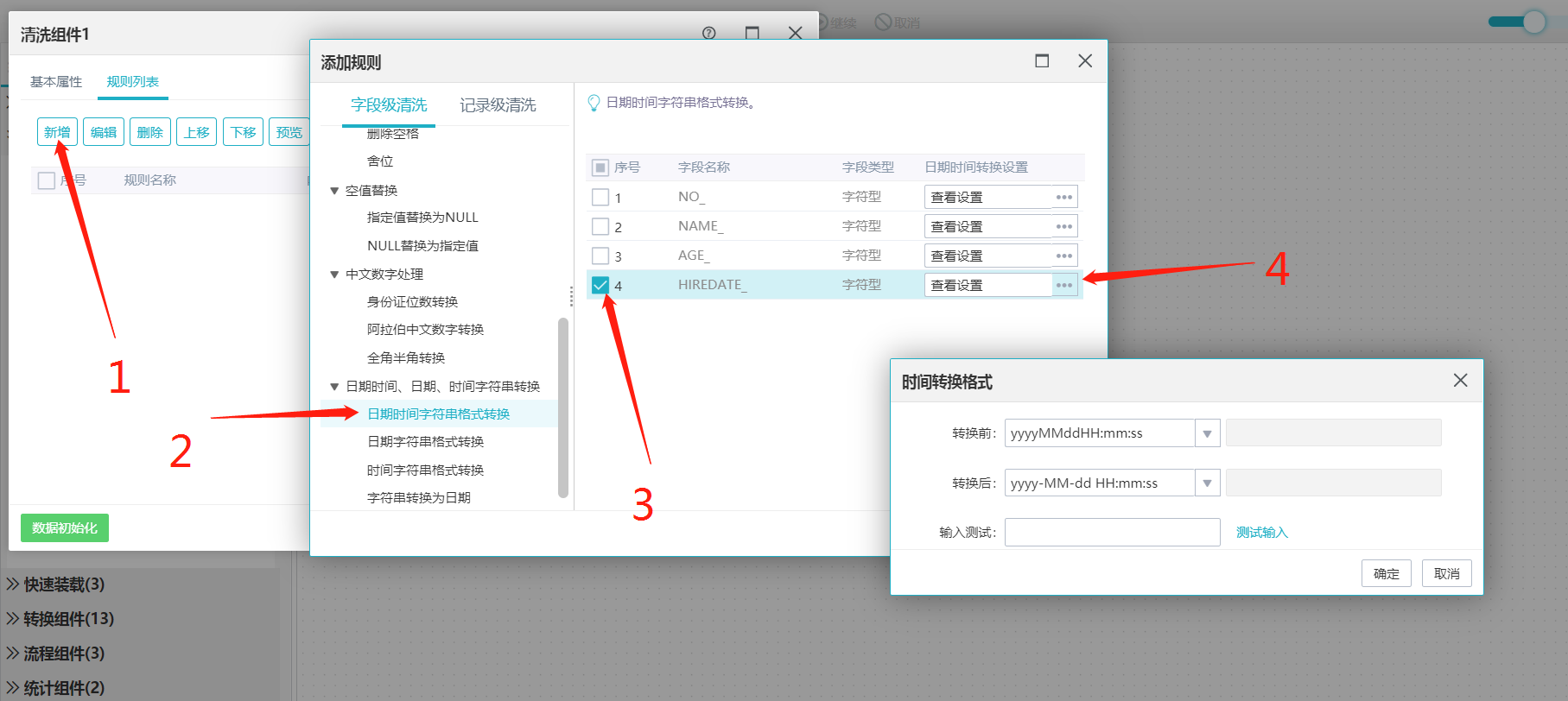Image resolution: width=1568 pixels, height=701 pixels.
Task: Close the 时间转换格式 dialog
Action: pyautogui.click(x=1460, y=380)
